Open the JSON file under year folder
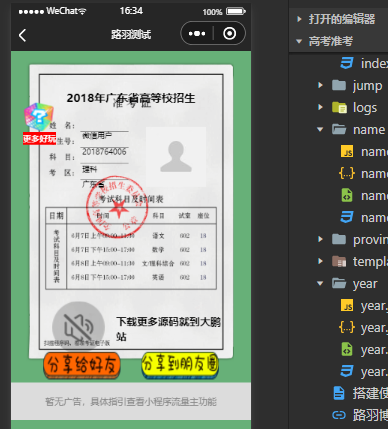 [x=347, y=328]
